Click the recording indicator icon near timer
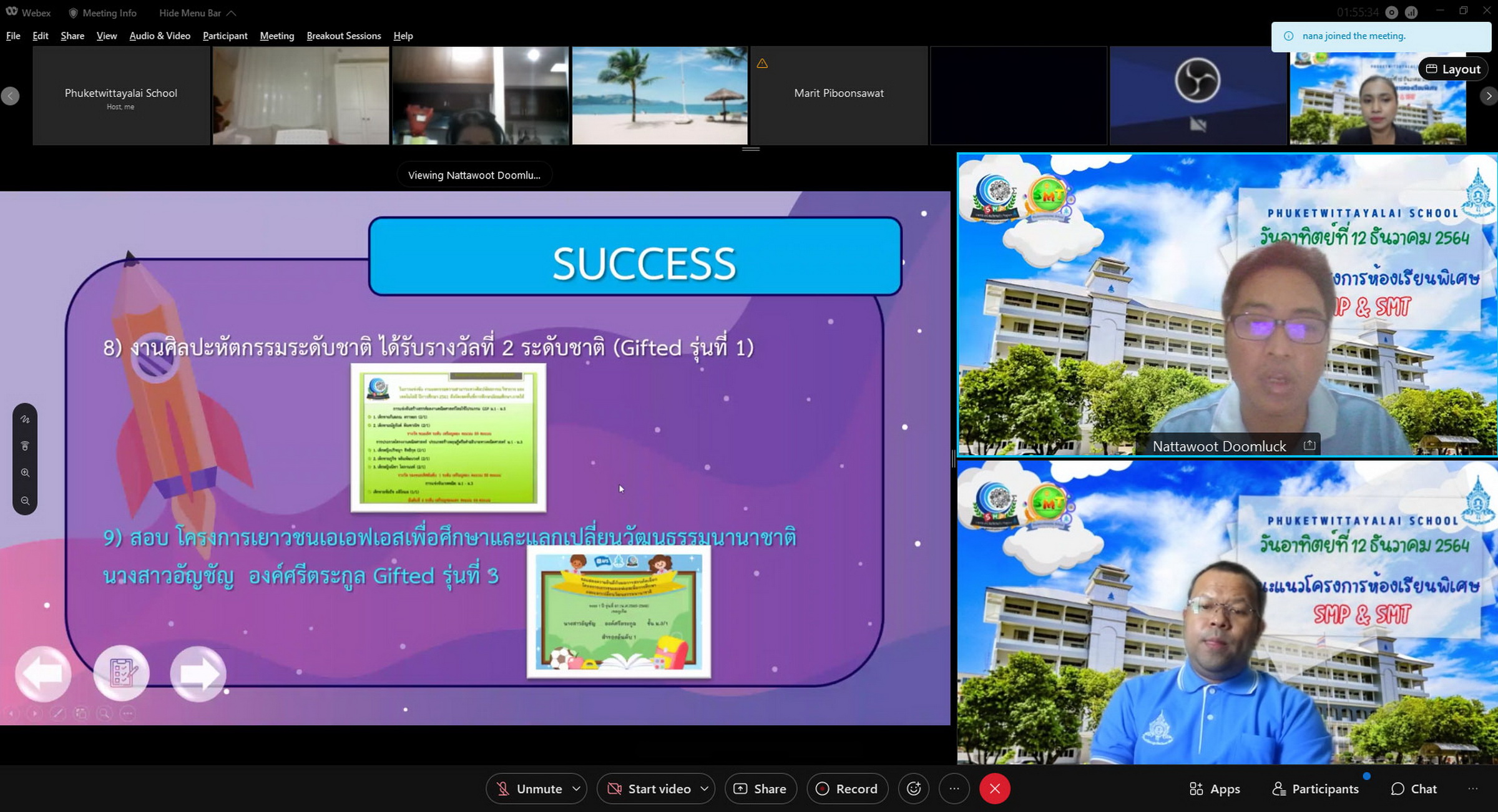This screenshot has width=1498, height=812. [x=1392, y=12]
